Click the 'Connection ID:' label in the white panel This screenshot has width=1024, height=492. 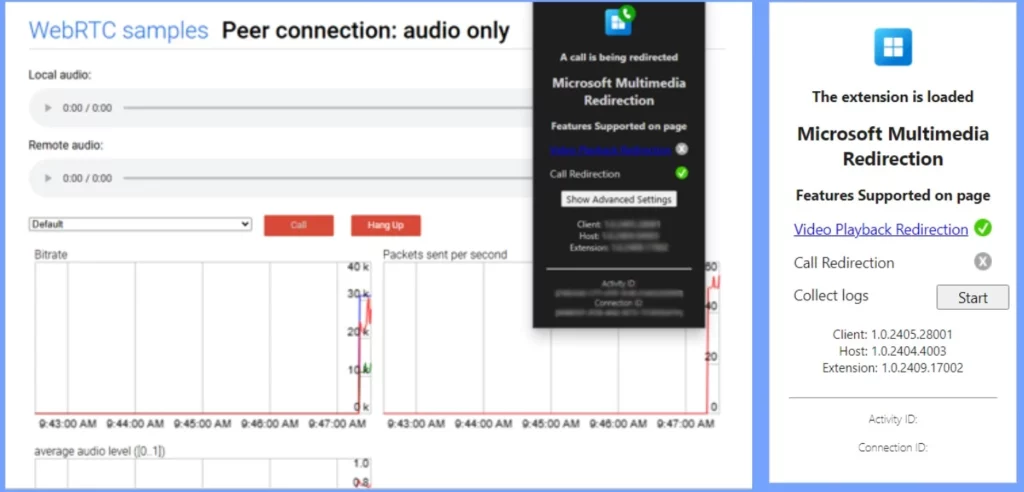[893, 448]
